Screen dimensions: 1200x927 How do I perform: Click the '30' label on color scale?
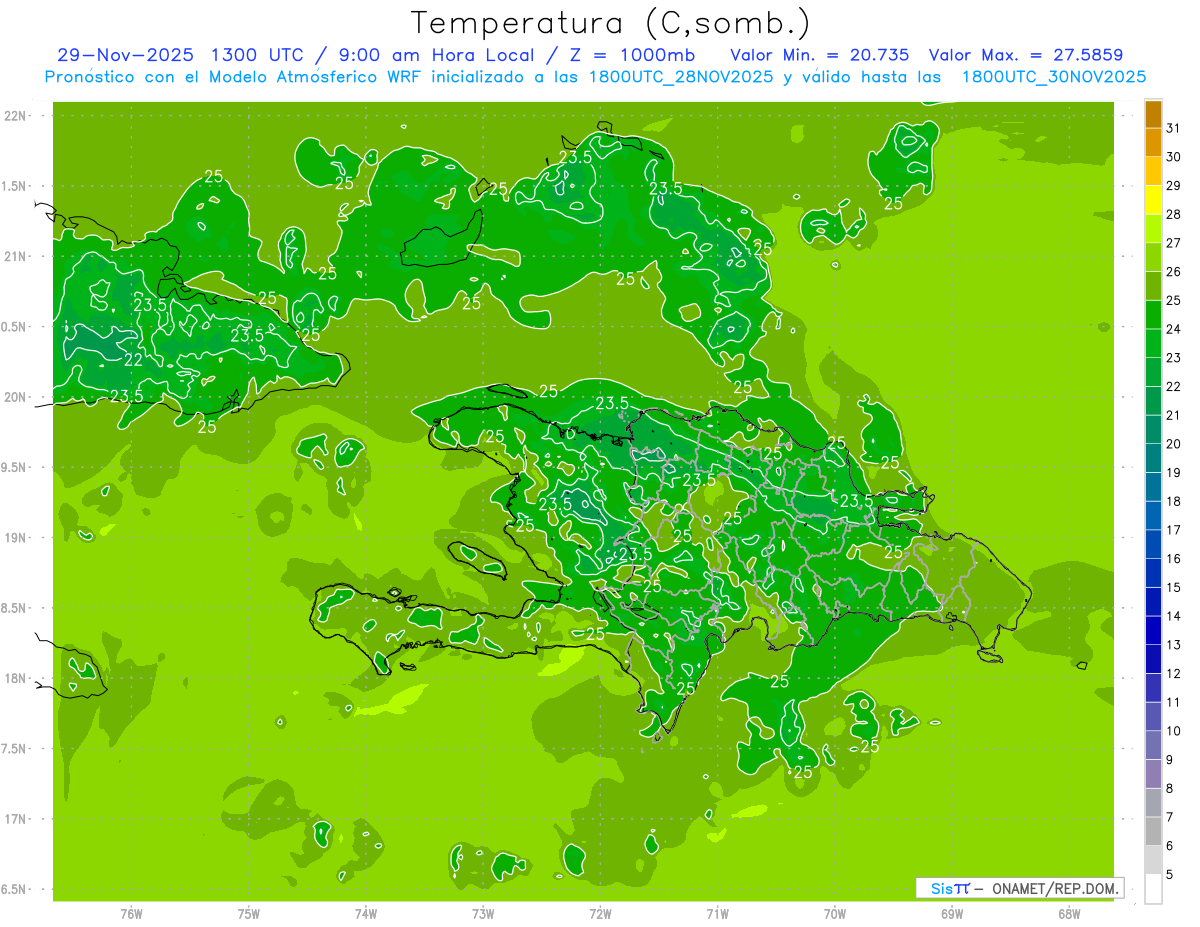(x=1173, y=157)
